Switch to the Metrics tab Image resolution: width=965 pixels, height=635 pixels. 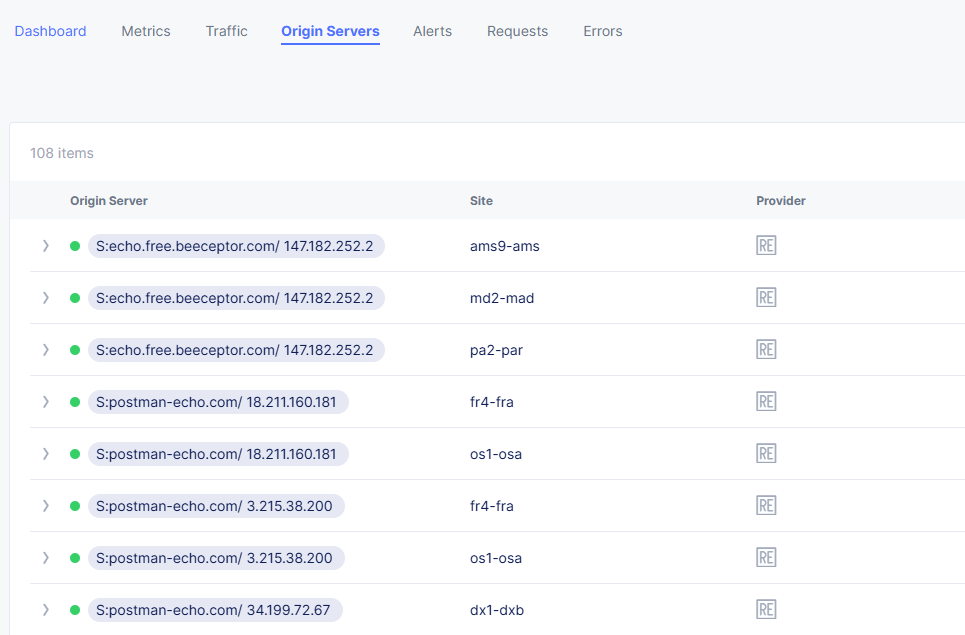[x=145, y=31]
